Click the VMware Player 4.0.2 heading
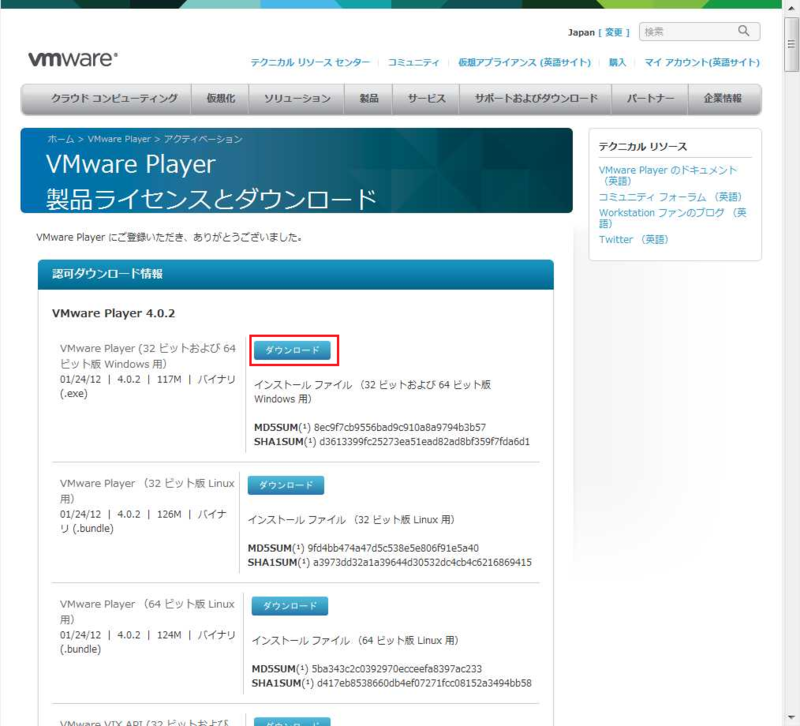Image resolution: width=800 pixels, height=726 pixels. tap(113, 313)
